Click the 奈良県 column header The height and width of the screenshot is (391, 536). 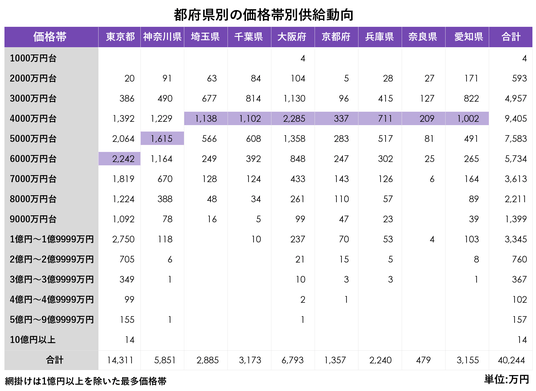pyautogui.click(x=424, y=37)
